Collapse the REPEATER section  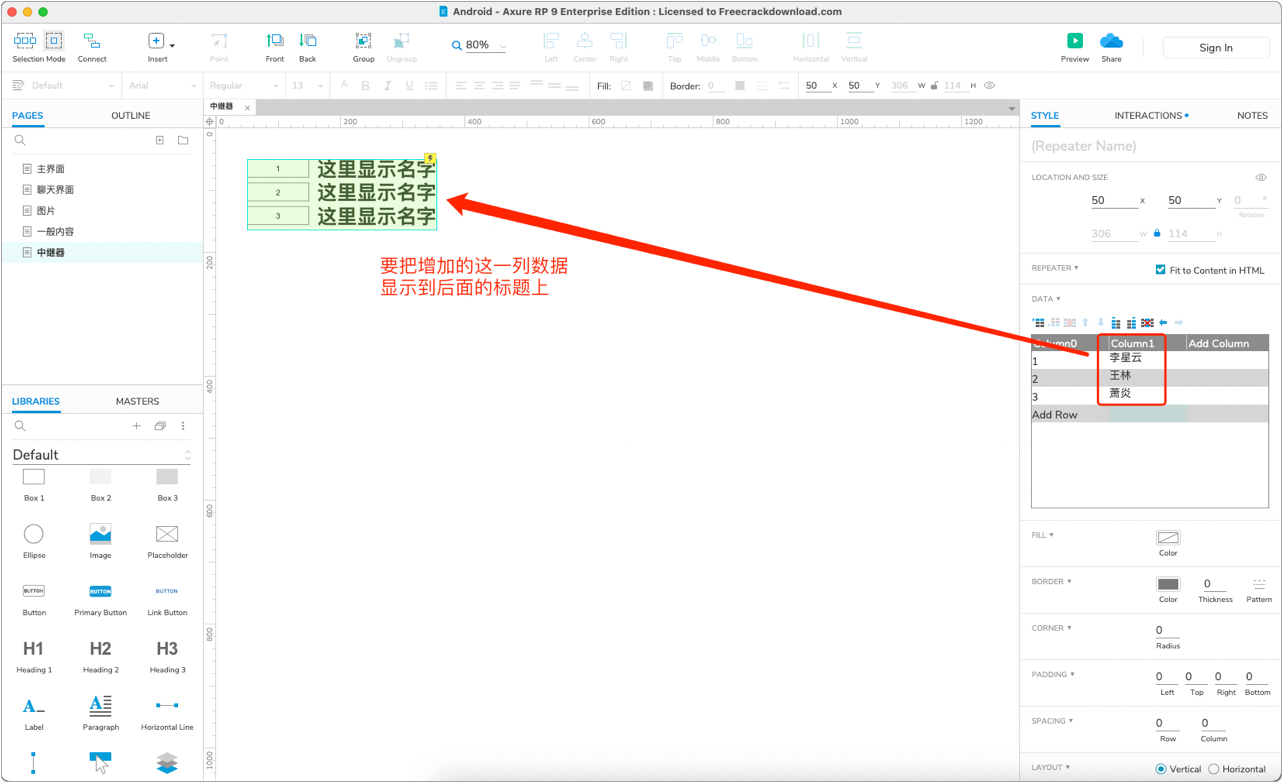1055,268
